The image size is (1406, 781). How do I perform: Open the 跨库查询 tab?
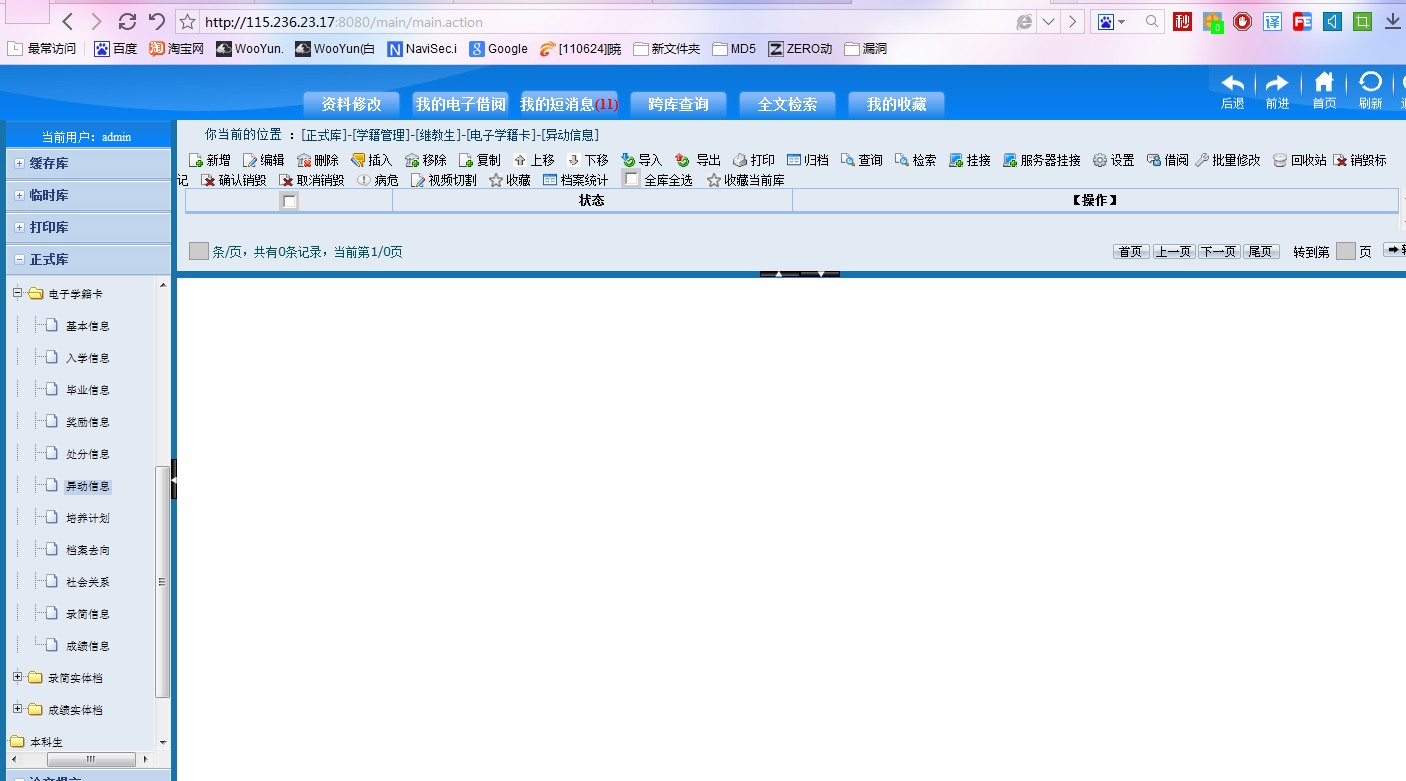click(x=679, y=104)
